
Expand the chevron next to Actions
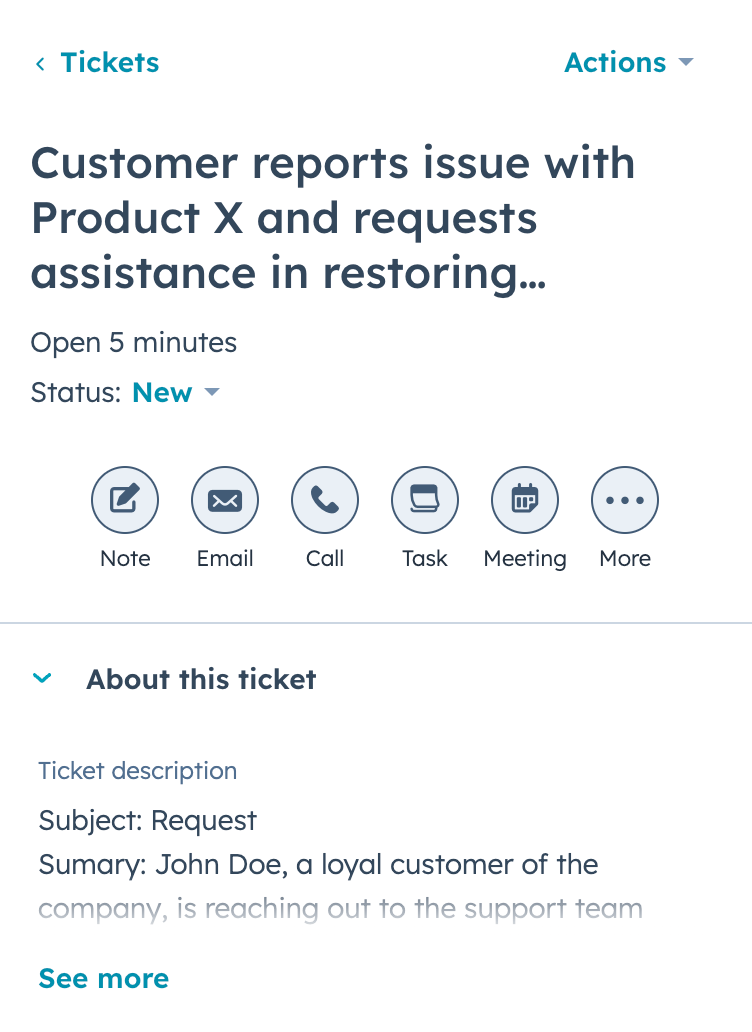(x=687, y=62)
